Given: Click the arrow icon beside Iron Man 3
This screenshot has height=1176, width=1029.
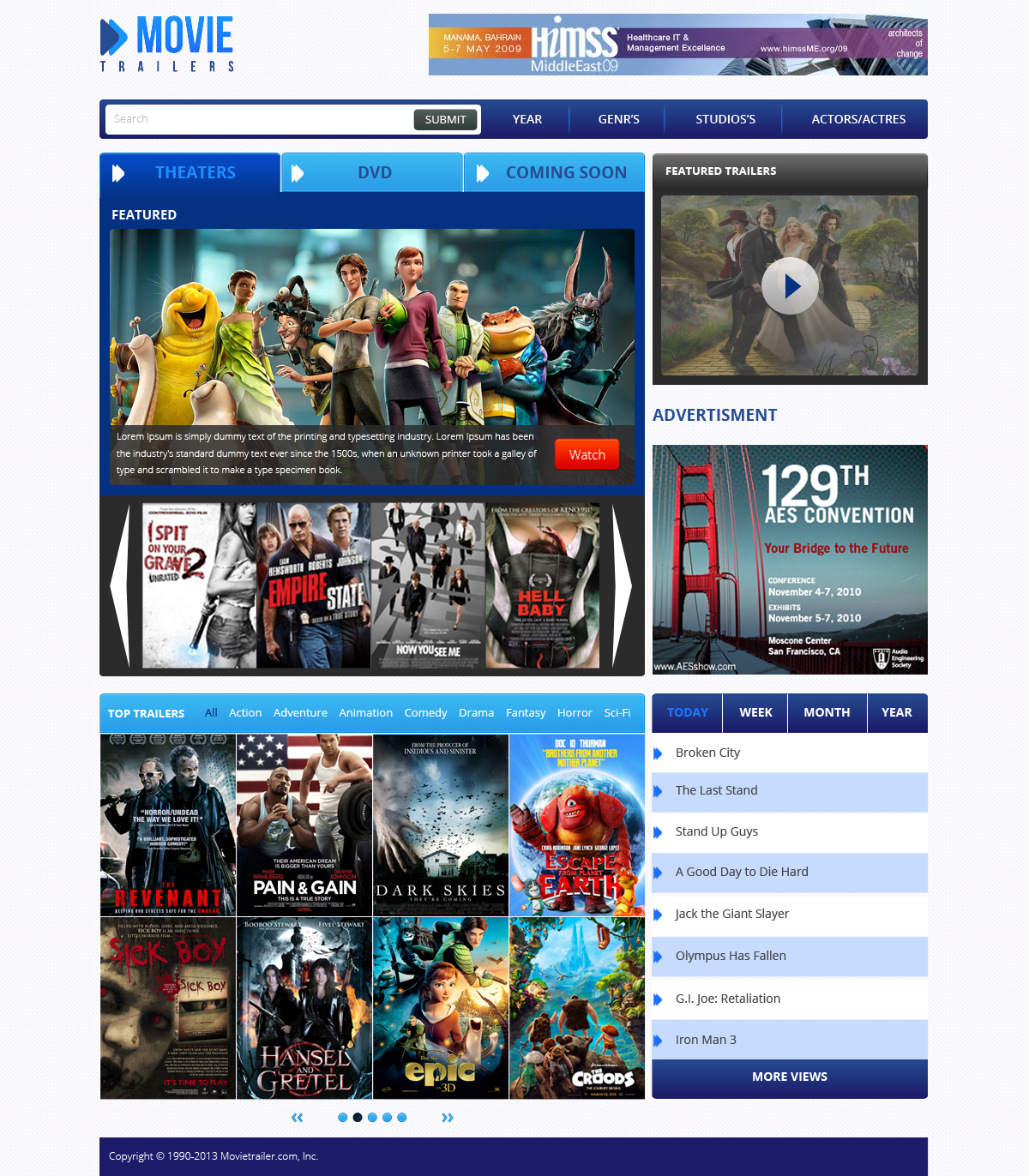Looking at the screenshot, I should (x=658, y=1041).
